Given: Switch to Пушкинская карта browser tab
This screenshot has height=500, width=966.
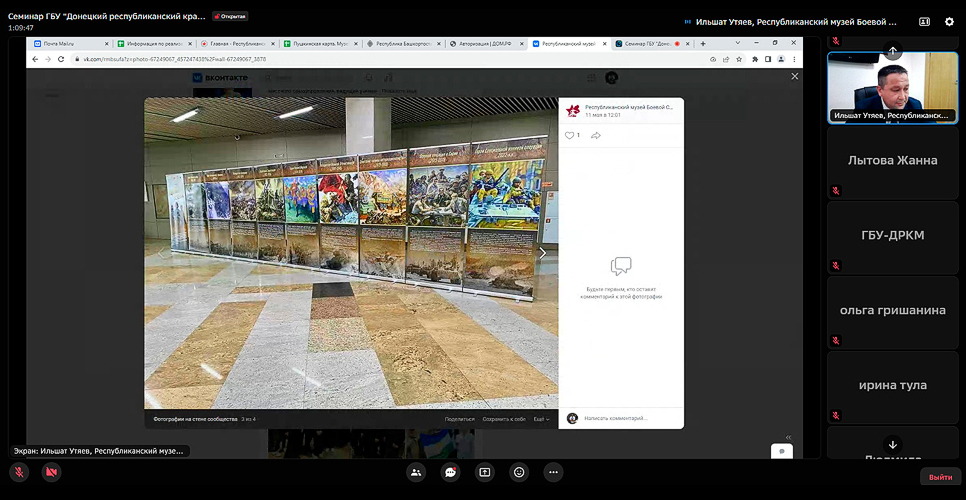Looking at the screenshot, I should coord(319,44).
